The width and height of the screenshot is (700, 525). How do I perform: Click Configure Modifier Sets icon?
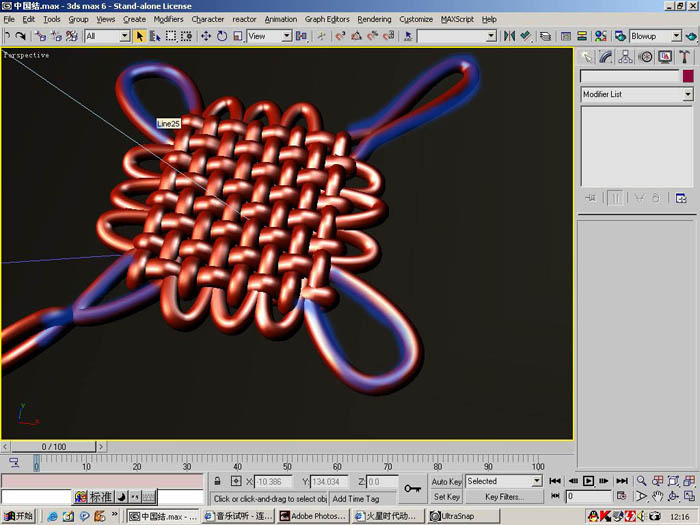[x=681, y=198]
